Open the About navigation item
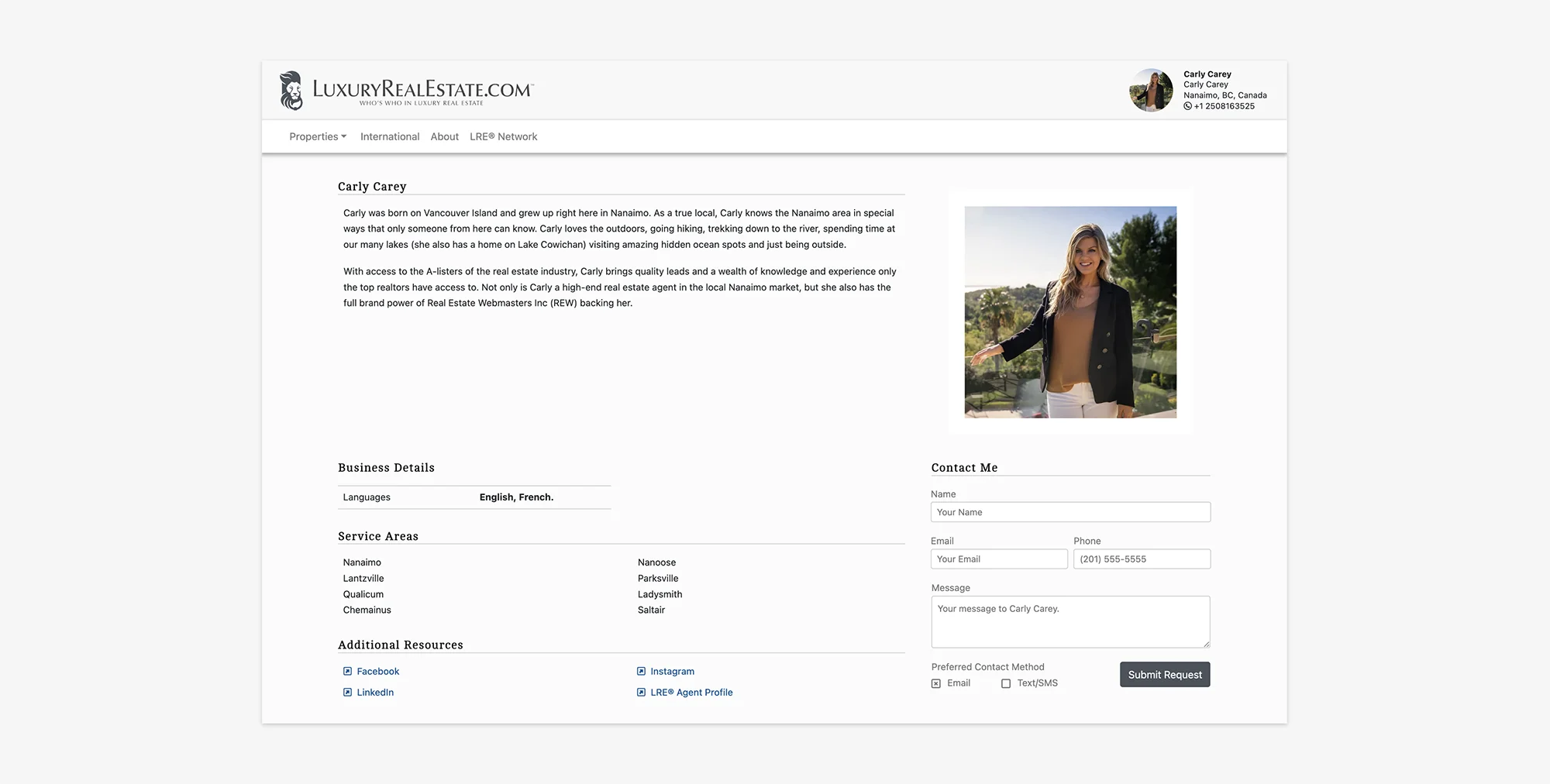 pos(444,136)
